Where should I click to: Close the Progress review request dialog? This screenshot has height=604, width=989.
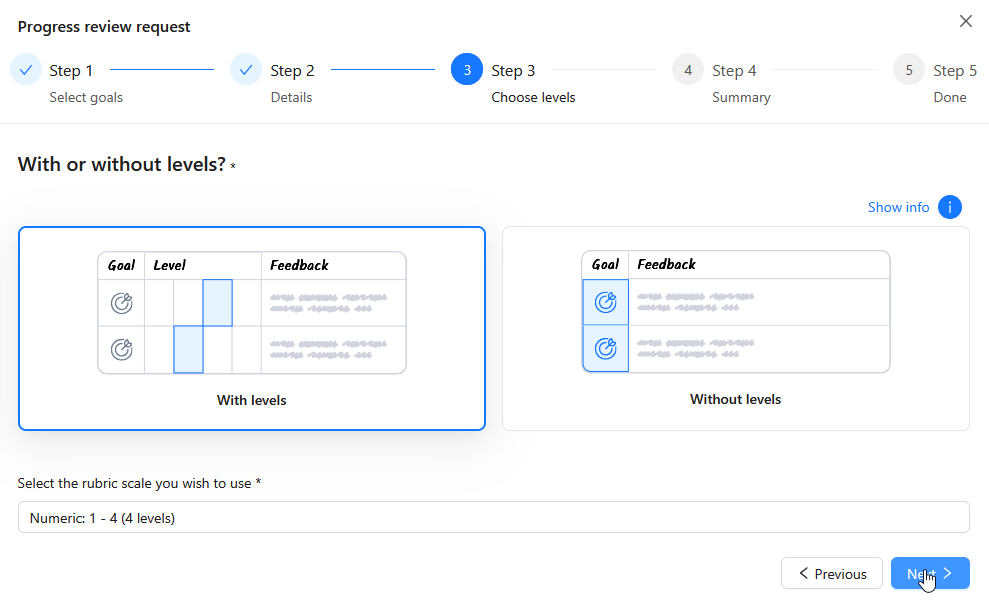pos(965,21)
